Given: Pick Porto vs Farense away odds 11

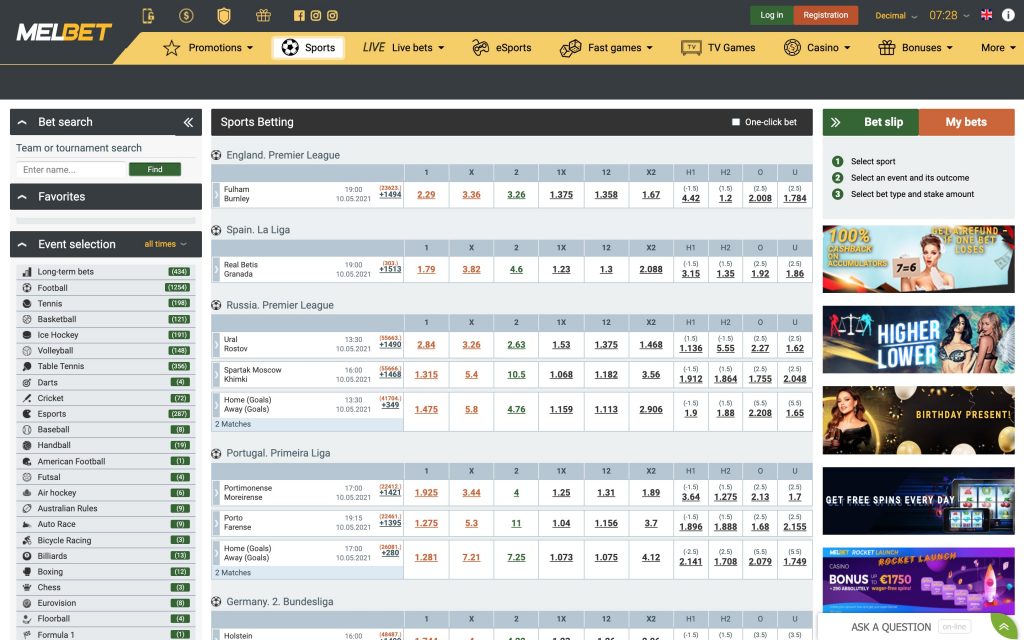Looking at the screenshot, I should tap(516, 523).
